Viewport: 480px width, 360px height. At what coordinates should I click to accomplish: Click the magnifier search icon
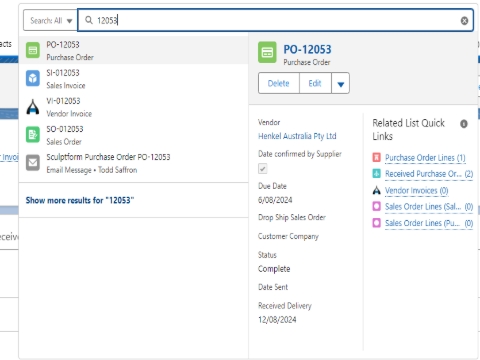tap(89, 20)
